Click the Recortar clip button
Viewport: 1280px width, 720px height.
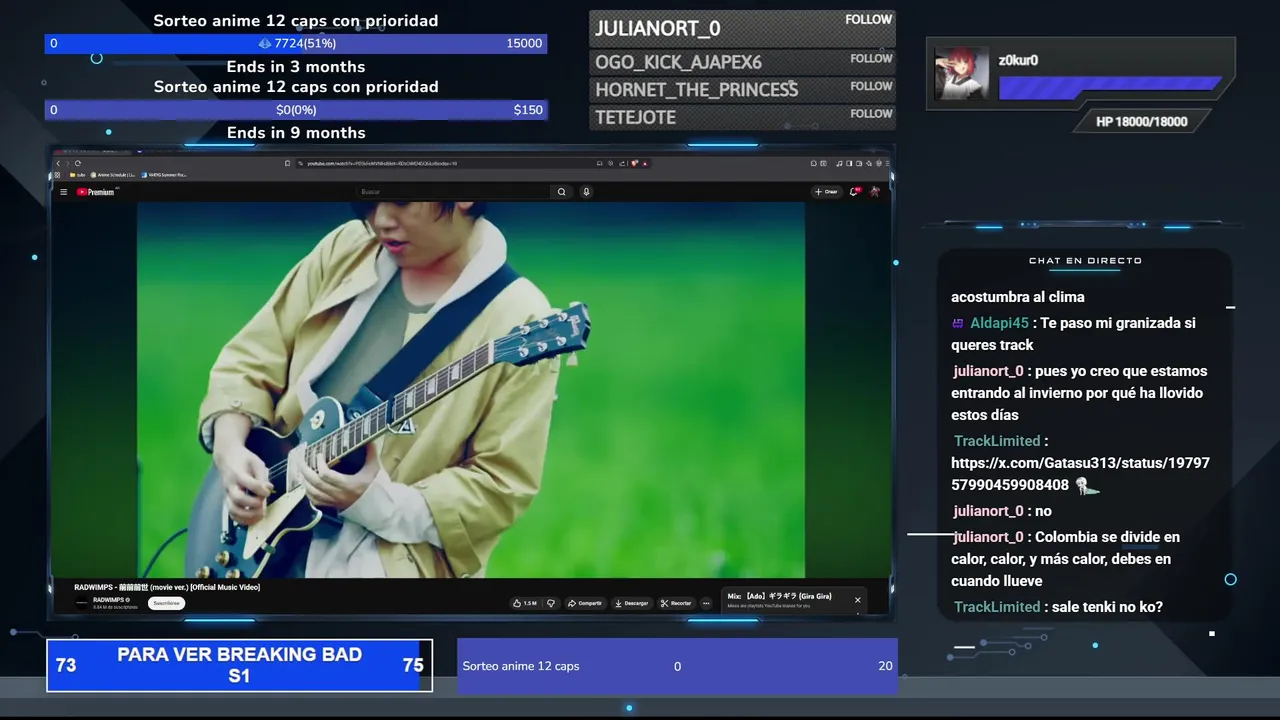[x=677, y=603]
